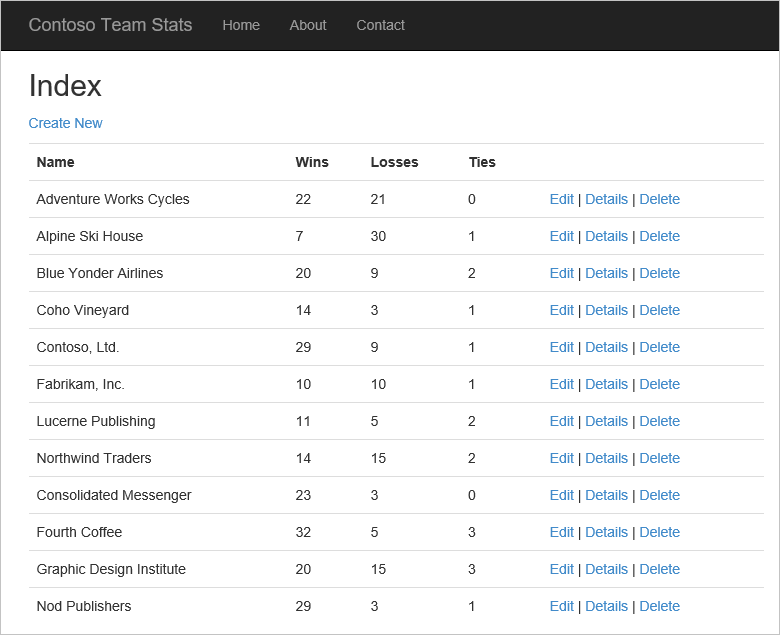This screenshot has width=780, height=635.
Task: Click the Lucerne Publishing name cell
Action: pos(96,421)
